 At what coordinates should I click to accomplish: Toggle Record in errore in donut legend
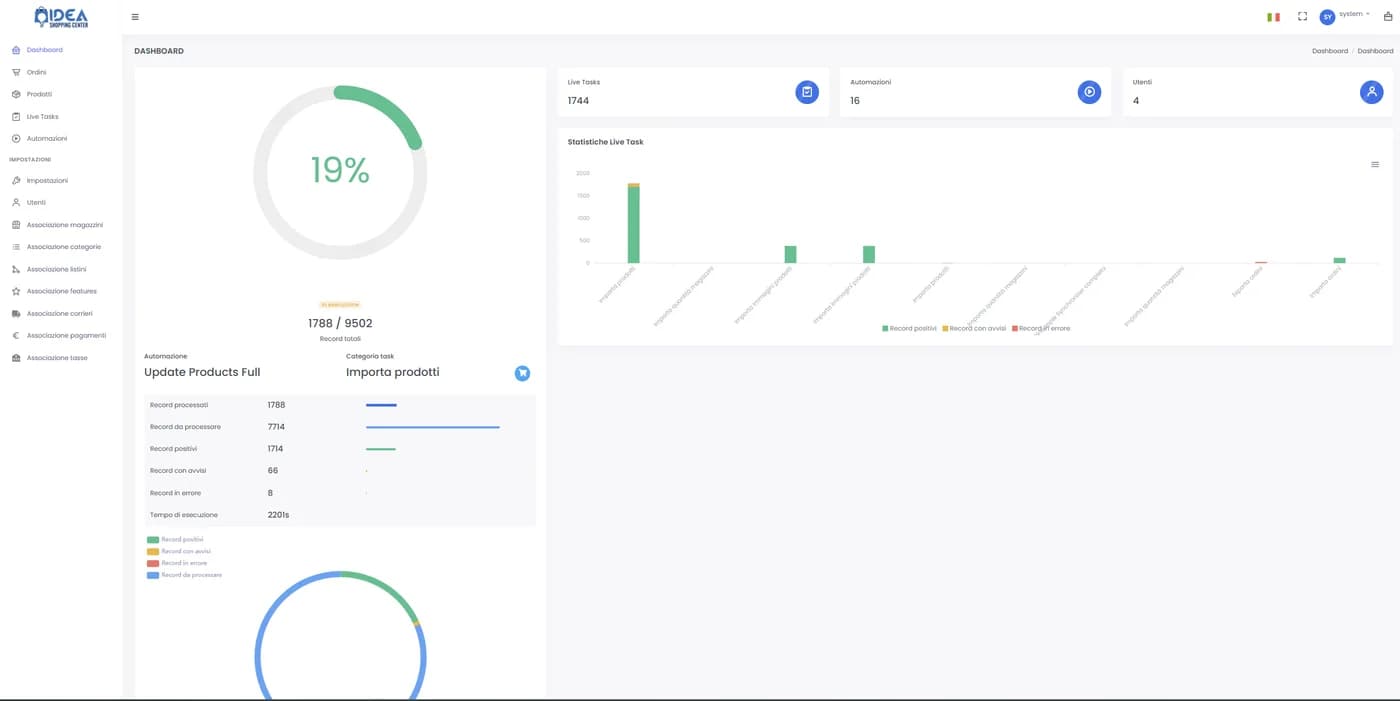(x=176, y=563)
